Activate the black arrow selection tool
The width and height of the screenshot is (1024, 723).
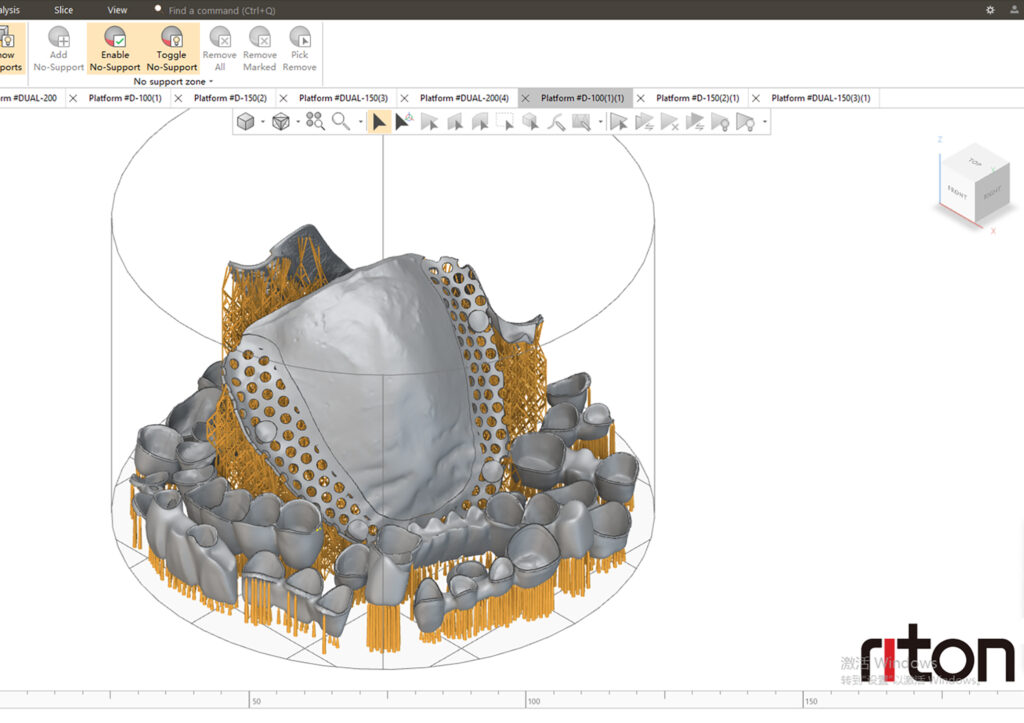point(379,122)
